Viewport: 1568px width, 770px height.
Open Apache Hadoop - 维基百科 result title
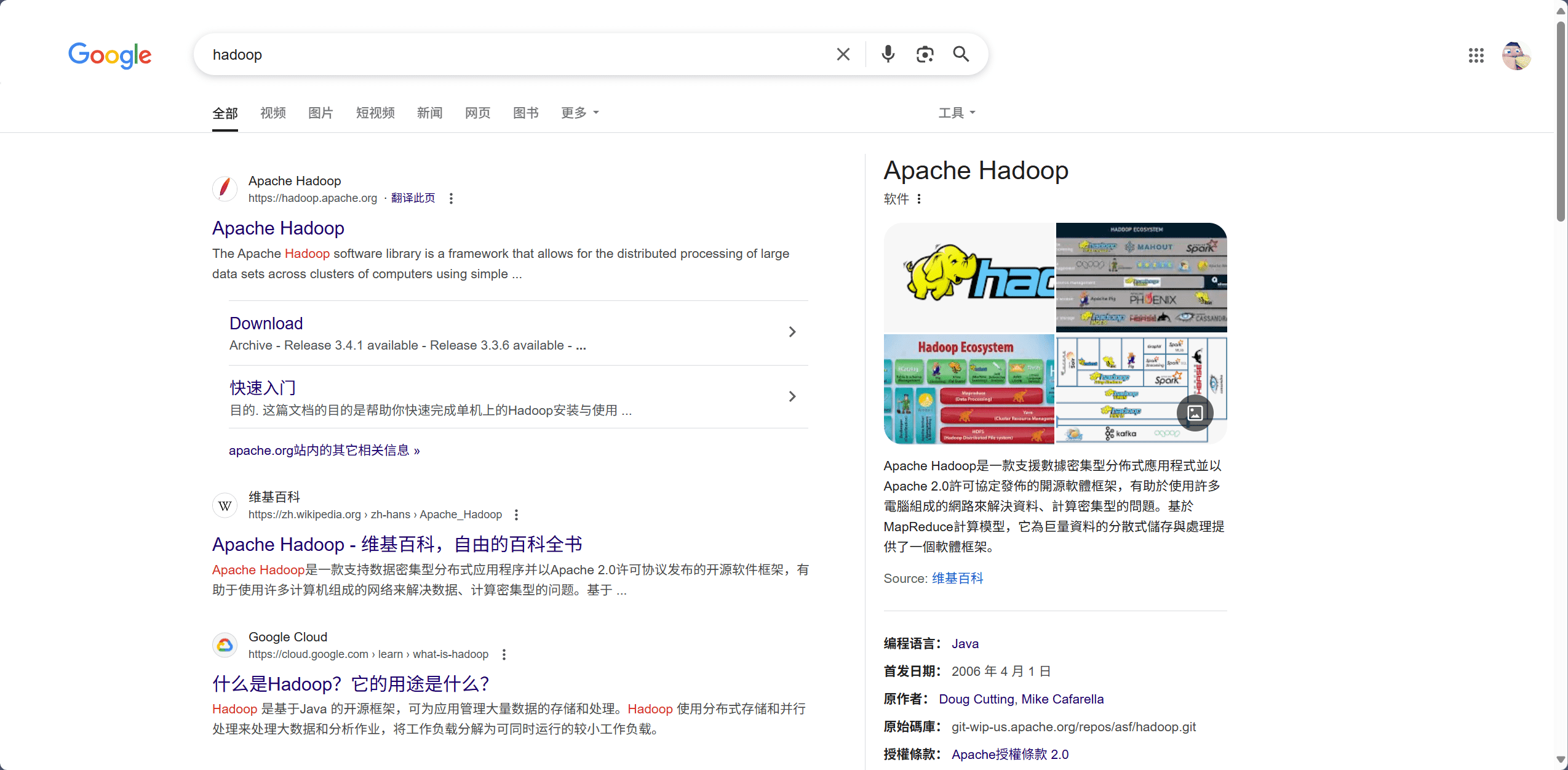[x=397, y=544]
